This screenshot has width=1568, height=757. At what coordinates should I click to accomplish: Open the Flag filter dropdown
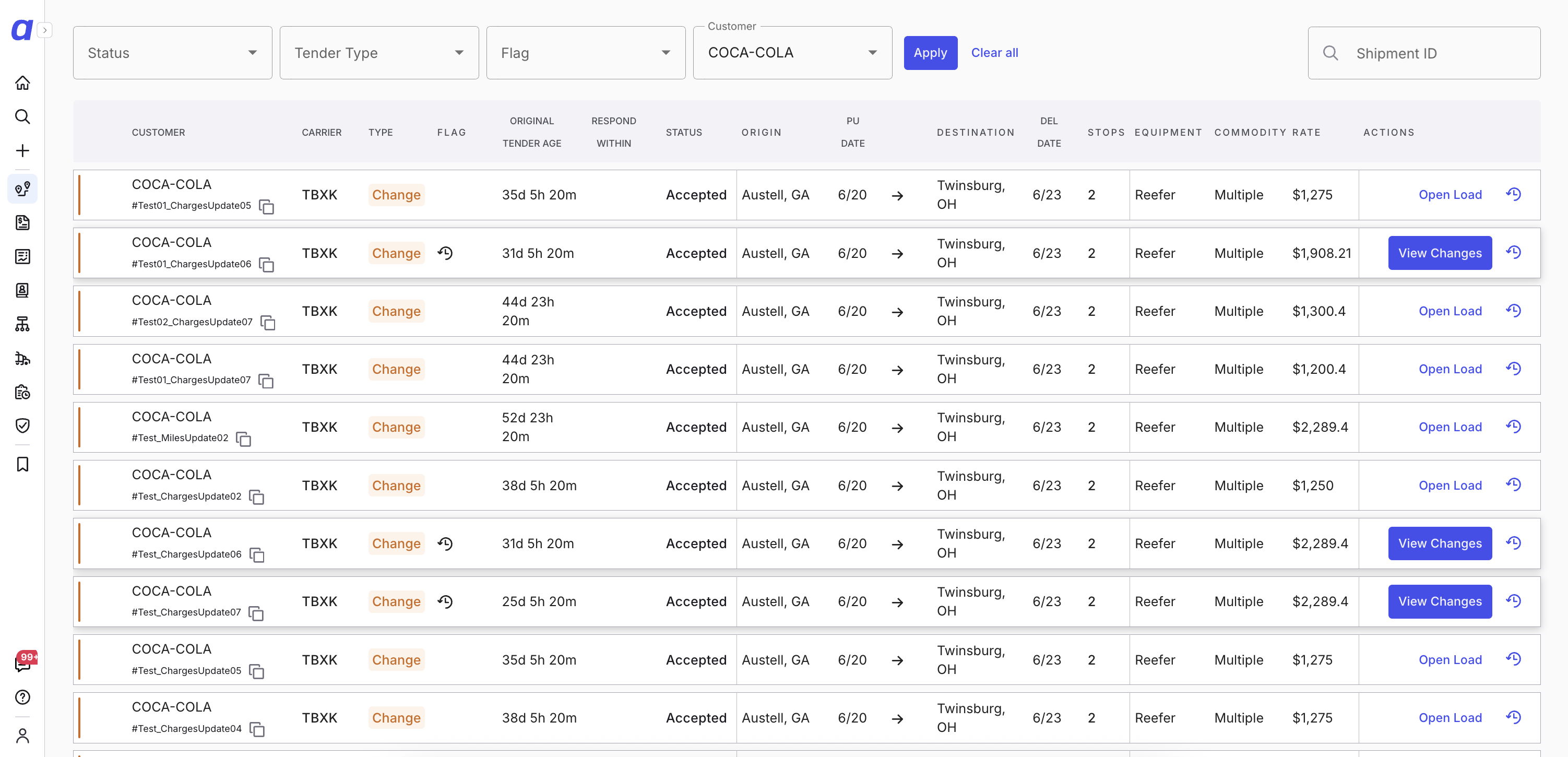[586, 53]
